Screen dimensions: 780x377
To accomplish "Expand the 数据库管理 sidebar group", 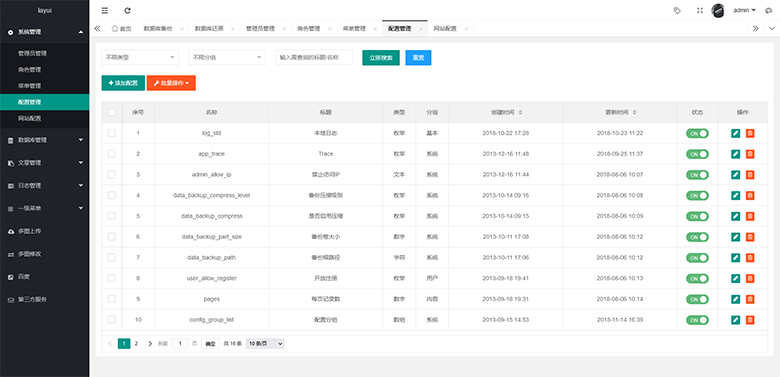I will [45, 140].
